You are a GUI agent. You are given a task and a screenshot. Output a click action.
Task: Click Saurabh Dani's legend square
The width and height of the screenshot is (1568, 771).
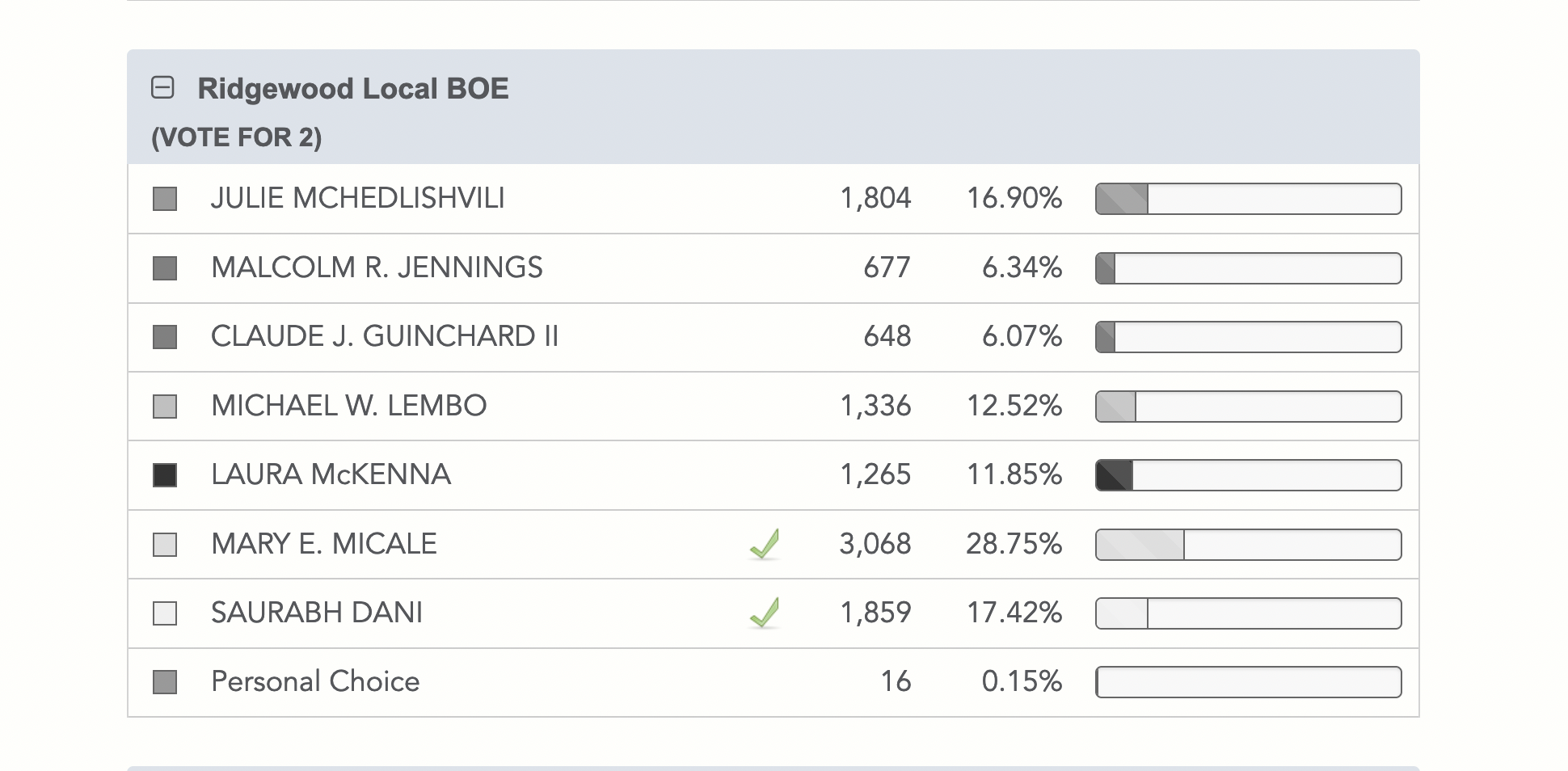pos(165,613)
